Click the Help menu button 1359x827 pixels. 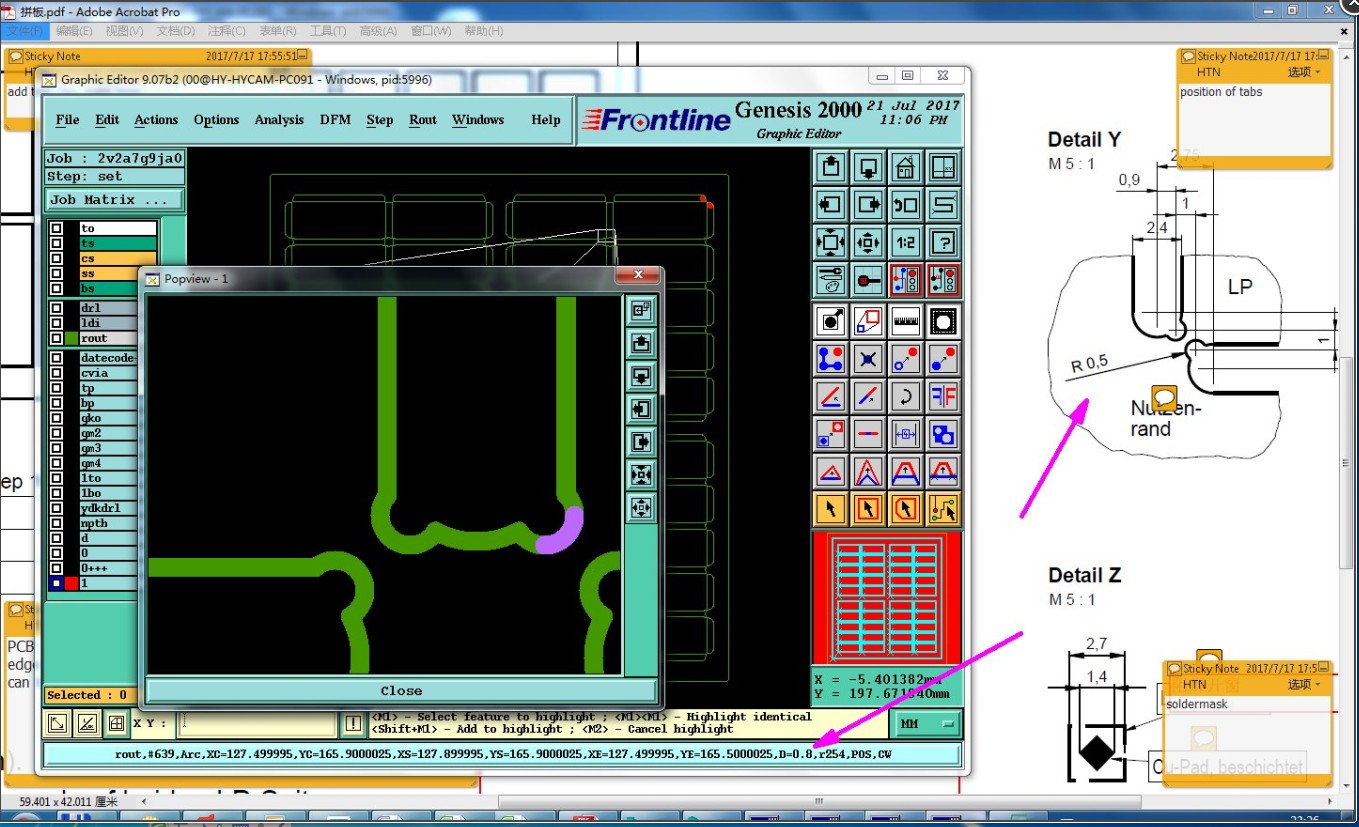546,120
